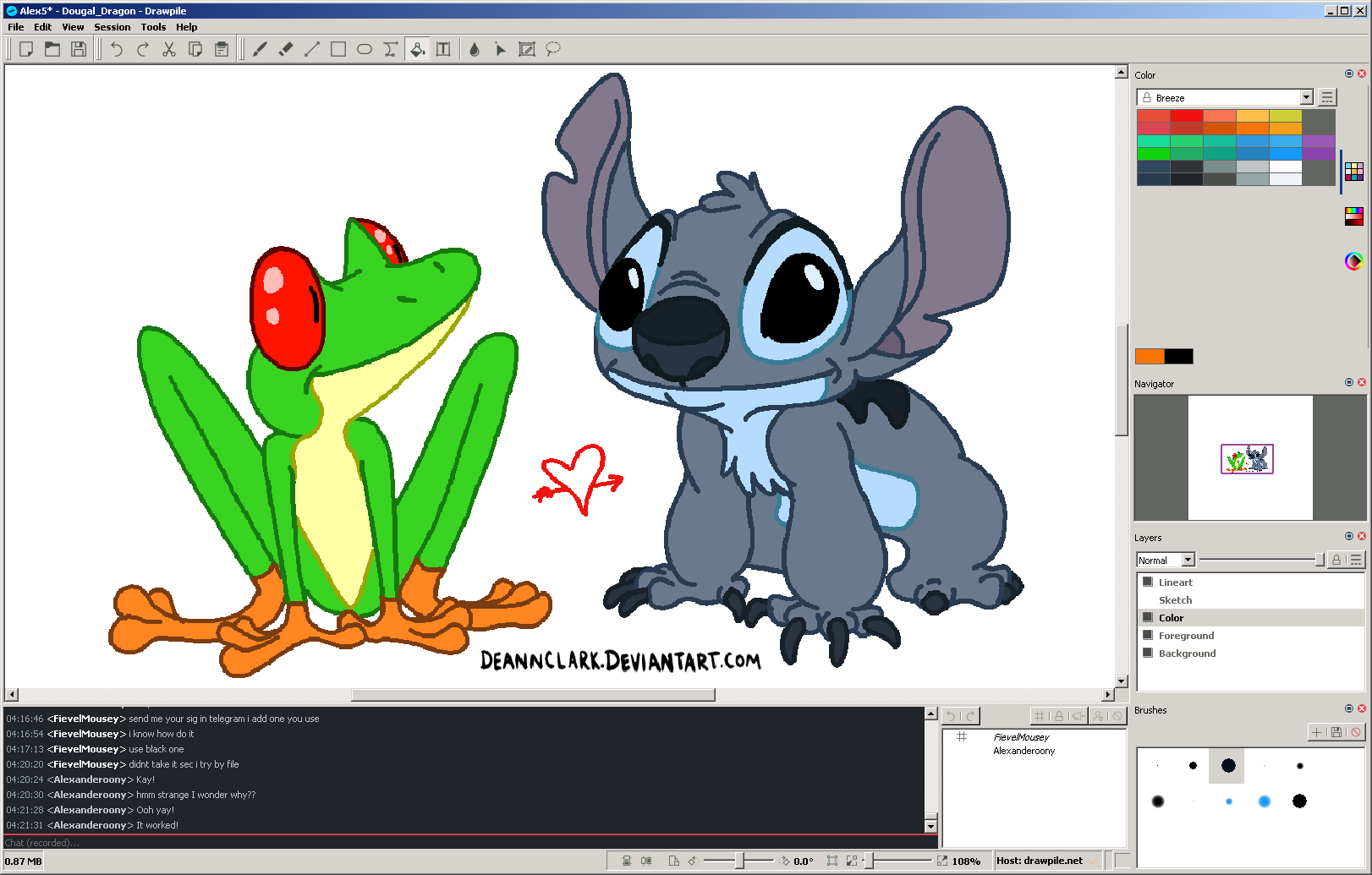The image size is (1372, 875).
Task: Float the Layers dock panel
Action: coord(1349,536)
